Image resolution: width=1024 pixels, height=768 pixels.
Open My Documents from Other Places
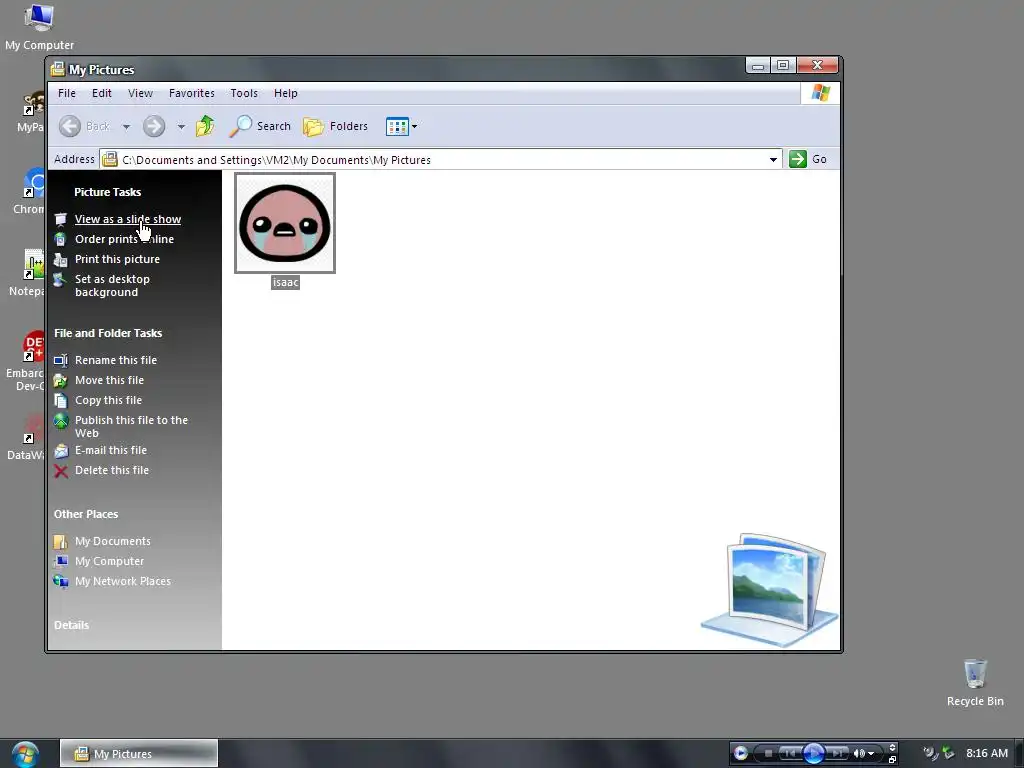(x=112, y=541)
